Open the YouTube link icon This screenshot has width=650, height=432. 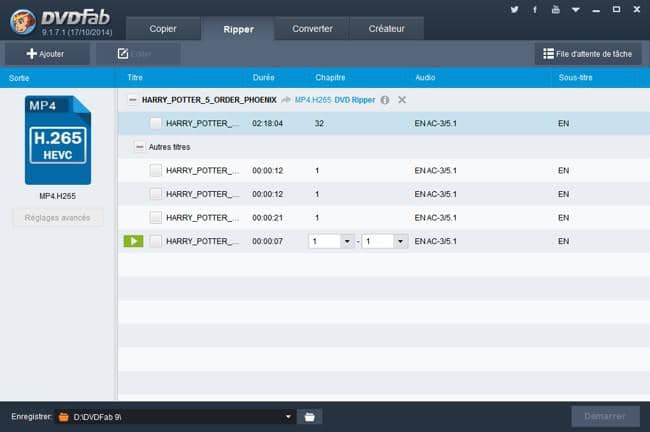(x=555, y=10)
